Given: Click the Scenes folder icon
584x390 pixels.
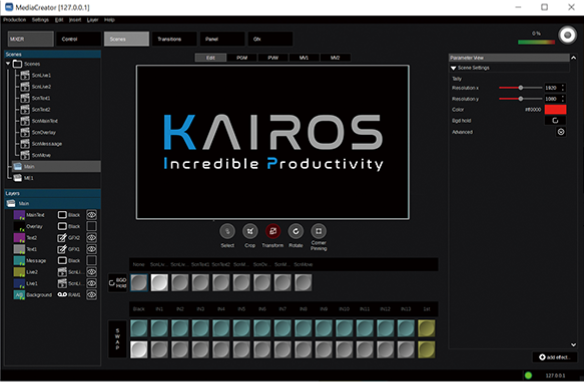Looking at the screenshot, I should 18,64.
